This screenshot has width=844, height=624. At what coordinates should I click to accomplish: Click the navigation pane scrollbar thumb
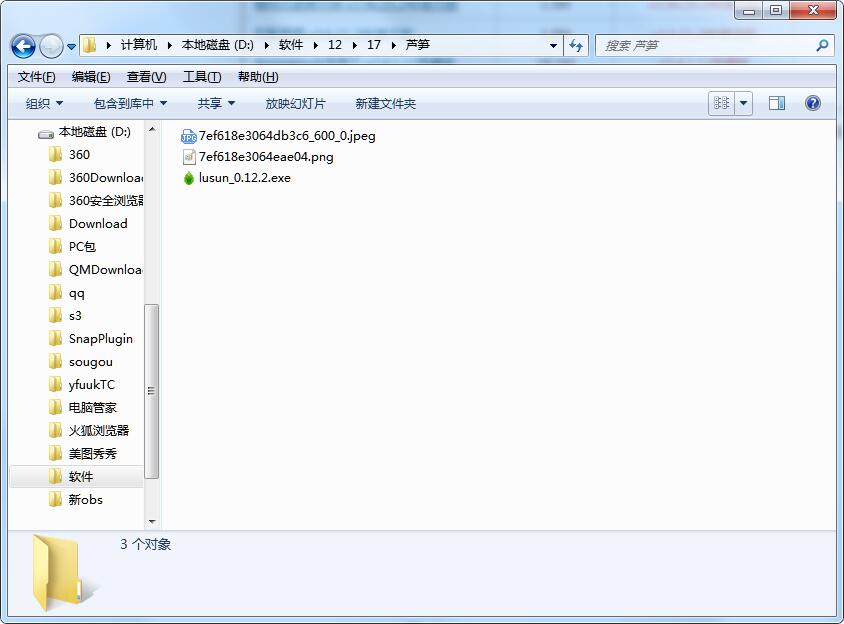pos(152,391)
